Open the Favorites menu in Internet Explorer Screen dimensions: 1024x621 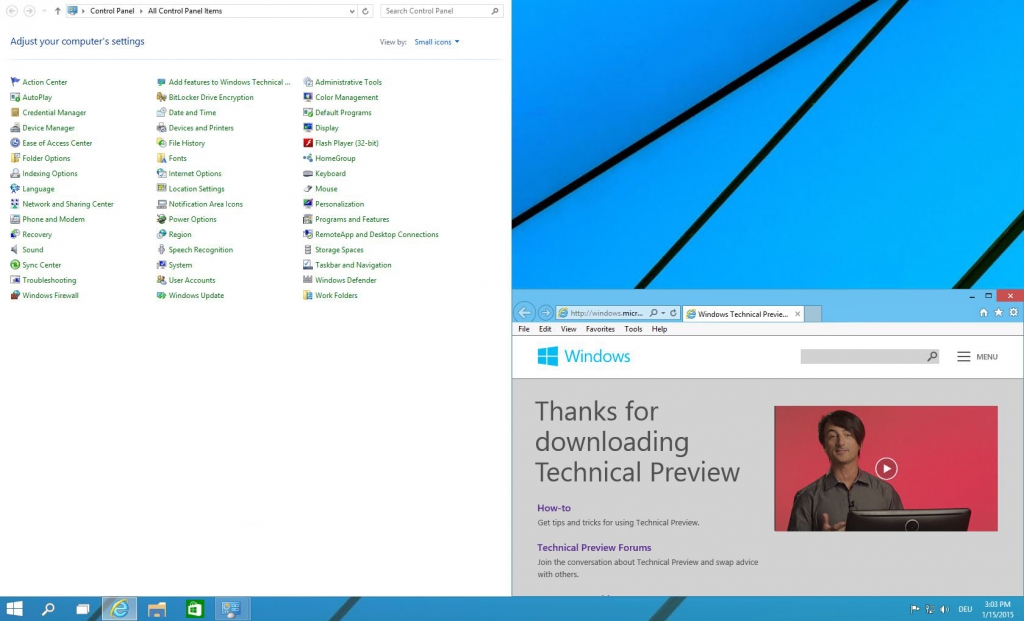click(600, 329)
